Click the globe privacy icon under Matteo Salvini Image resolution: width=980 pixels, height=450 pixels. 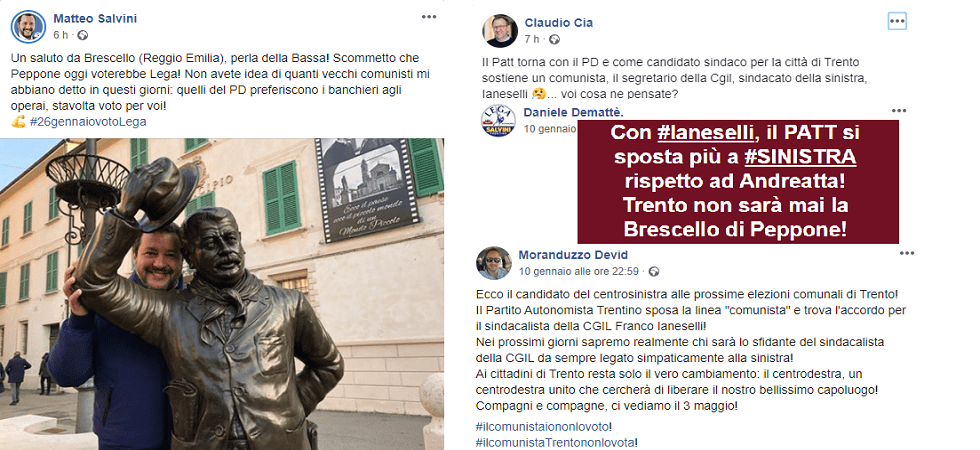coord(83,34)
